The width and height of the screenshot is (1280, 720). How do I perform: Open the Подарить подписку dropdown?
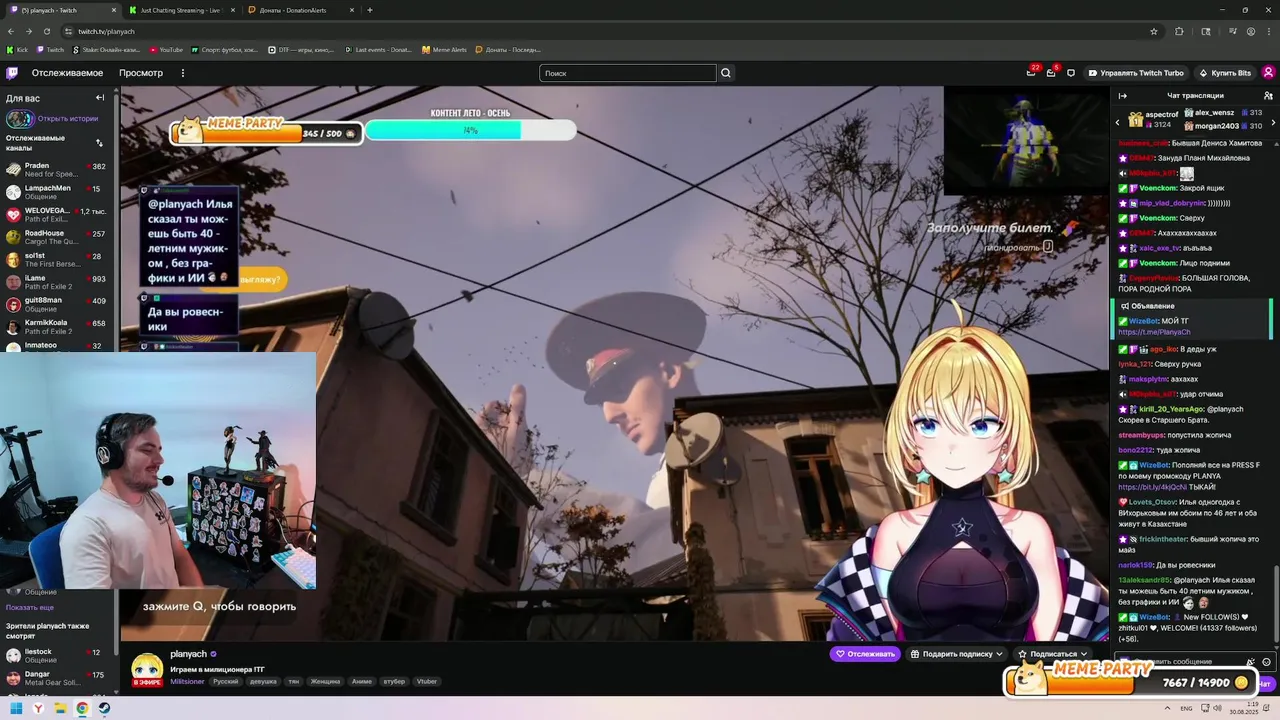click(956, 654)
